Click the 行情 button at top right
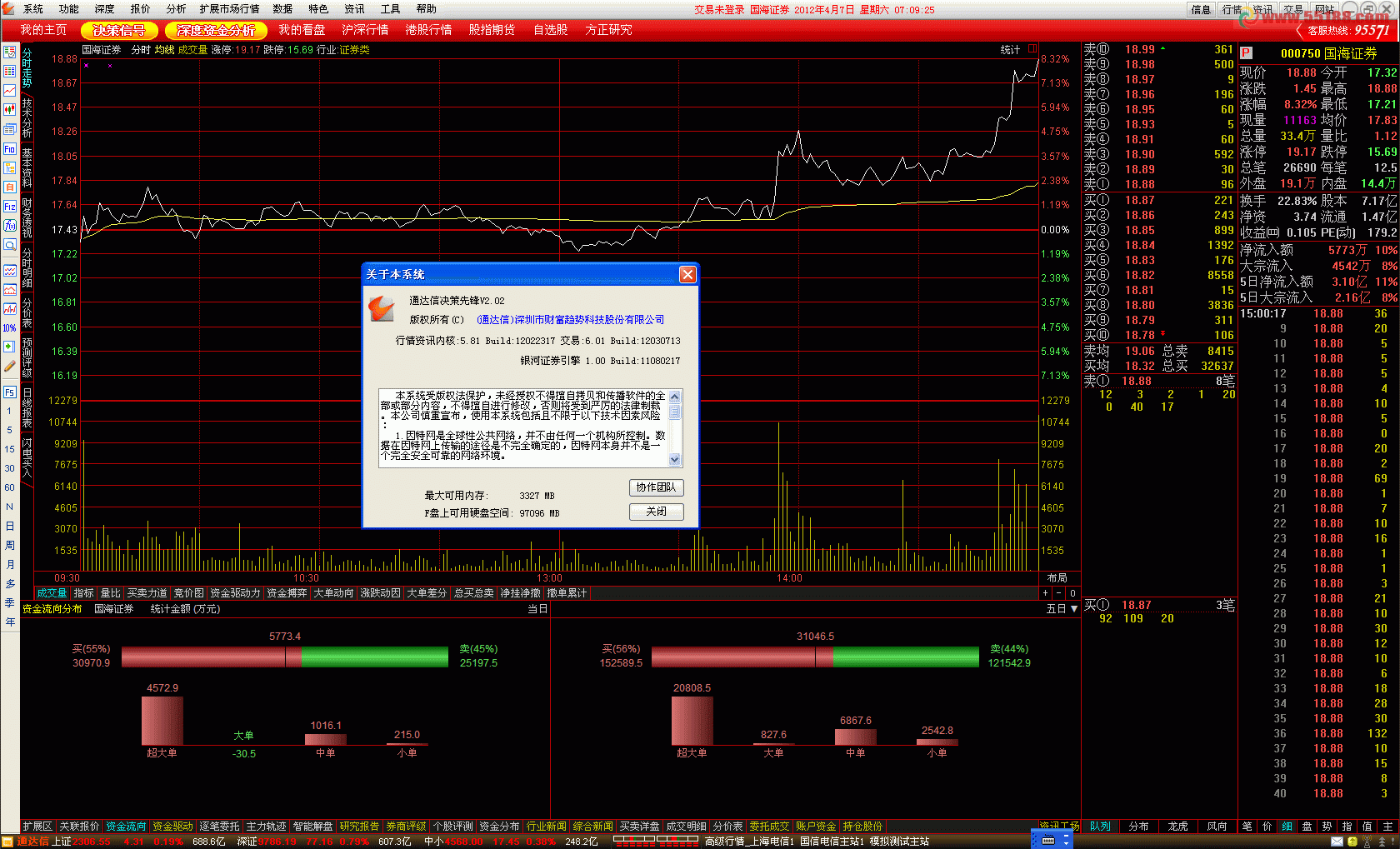 pos(1232,10)
